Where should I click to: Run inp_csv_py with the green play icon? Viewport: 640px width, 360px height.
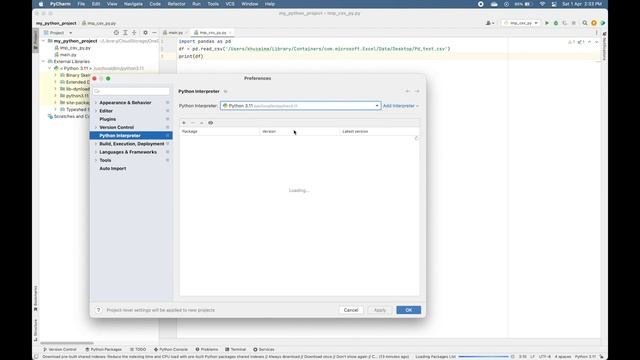[547, 23]
